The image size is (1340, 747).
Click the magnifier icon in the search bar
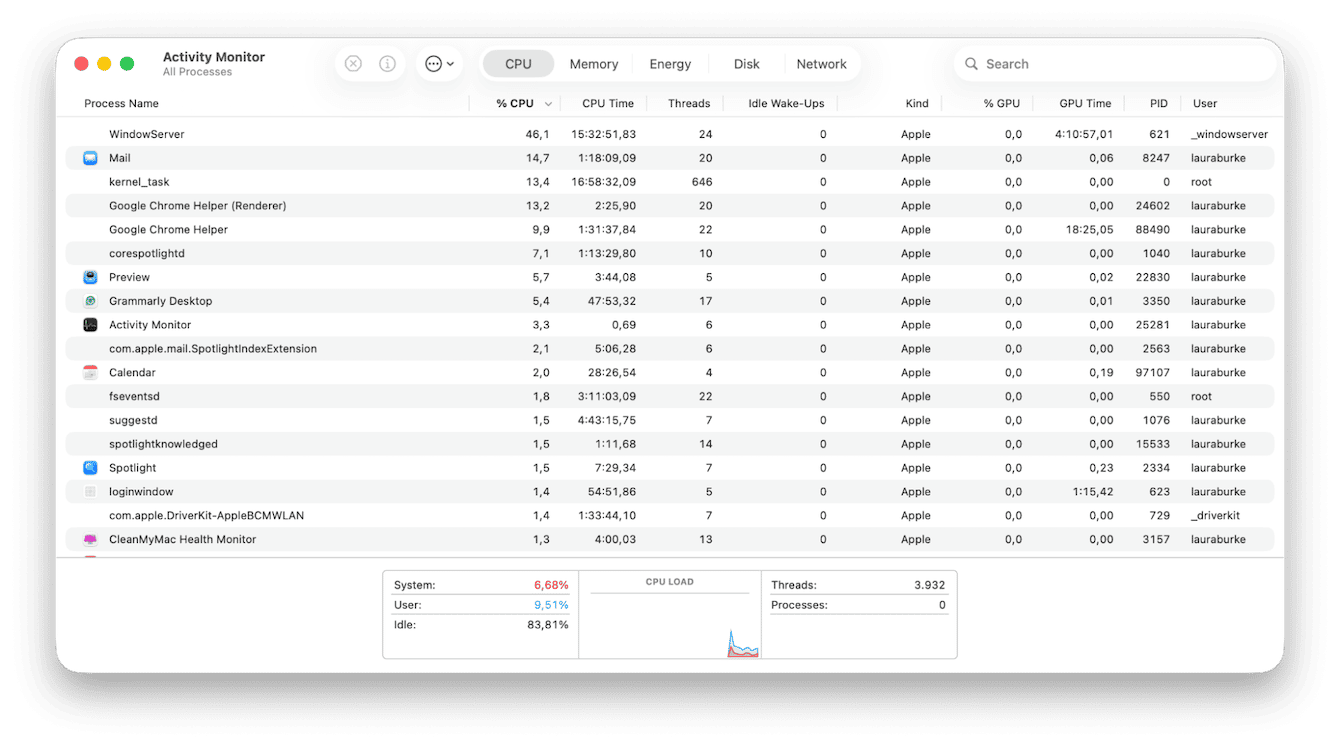pyautogui.click(x=971, y=63)
